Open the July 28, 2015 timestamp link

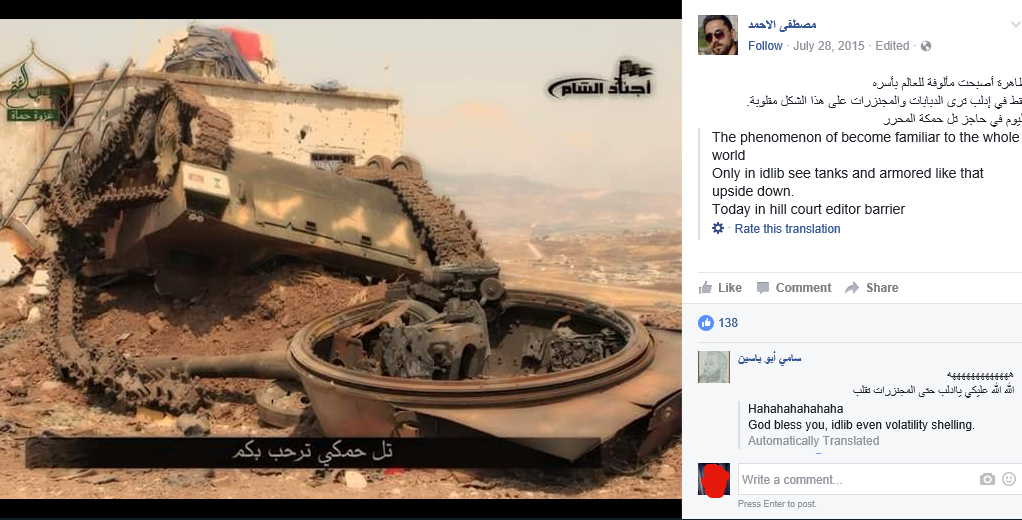(828, 46)
